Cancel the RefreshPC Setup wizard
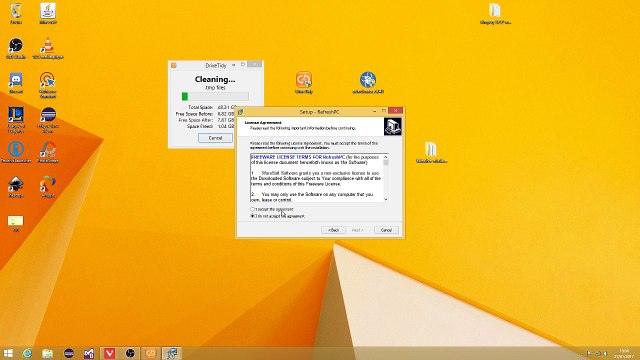Image resolution: width=640 pixels, height=360 pixels. tap(386, 230)
